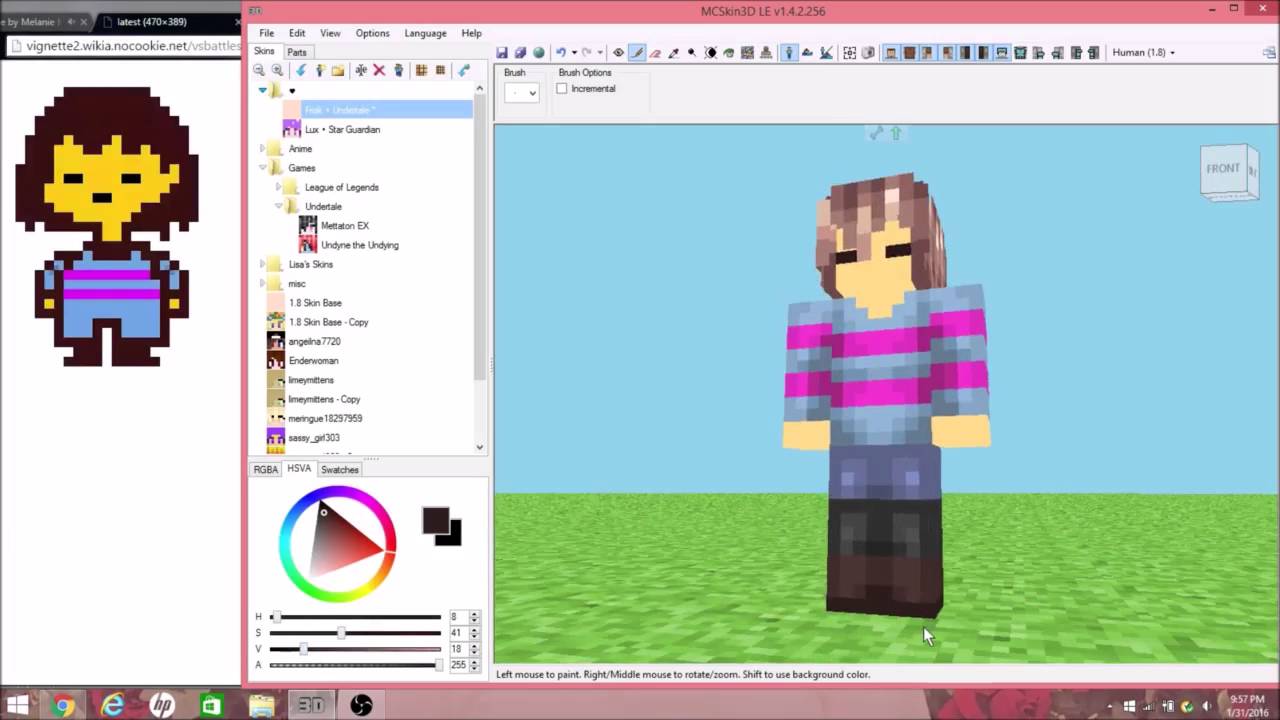Select the Pencil tool
The height and width of the screenshot is (720, 1280).
[637, 52]
